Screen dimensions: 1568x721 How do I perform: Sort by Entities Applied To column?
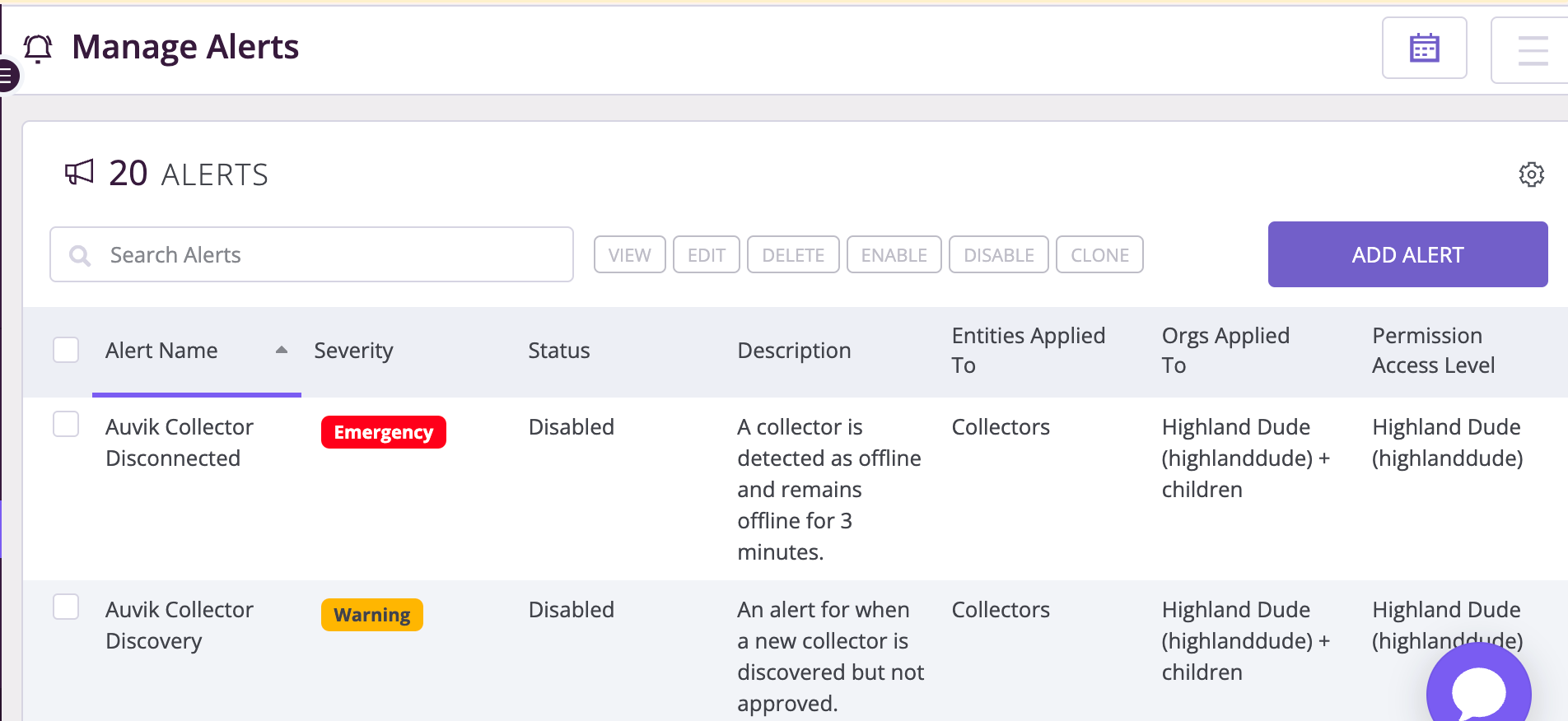tap(1028, 351)
